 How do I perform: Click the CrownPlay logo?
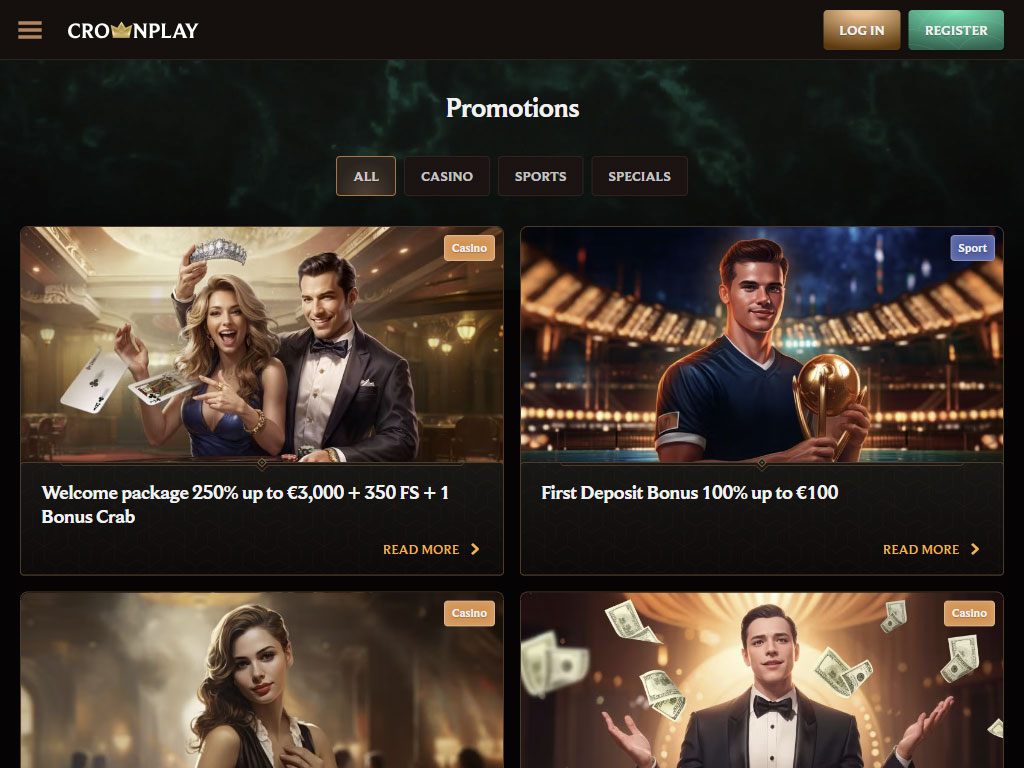click(133, 31)
